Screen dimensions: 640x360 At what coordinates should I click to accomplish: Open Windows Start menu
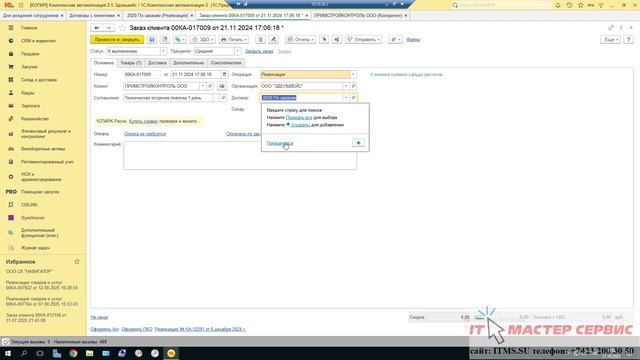[x=8, y=353]
